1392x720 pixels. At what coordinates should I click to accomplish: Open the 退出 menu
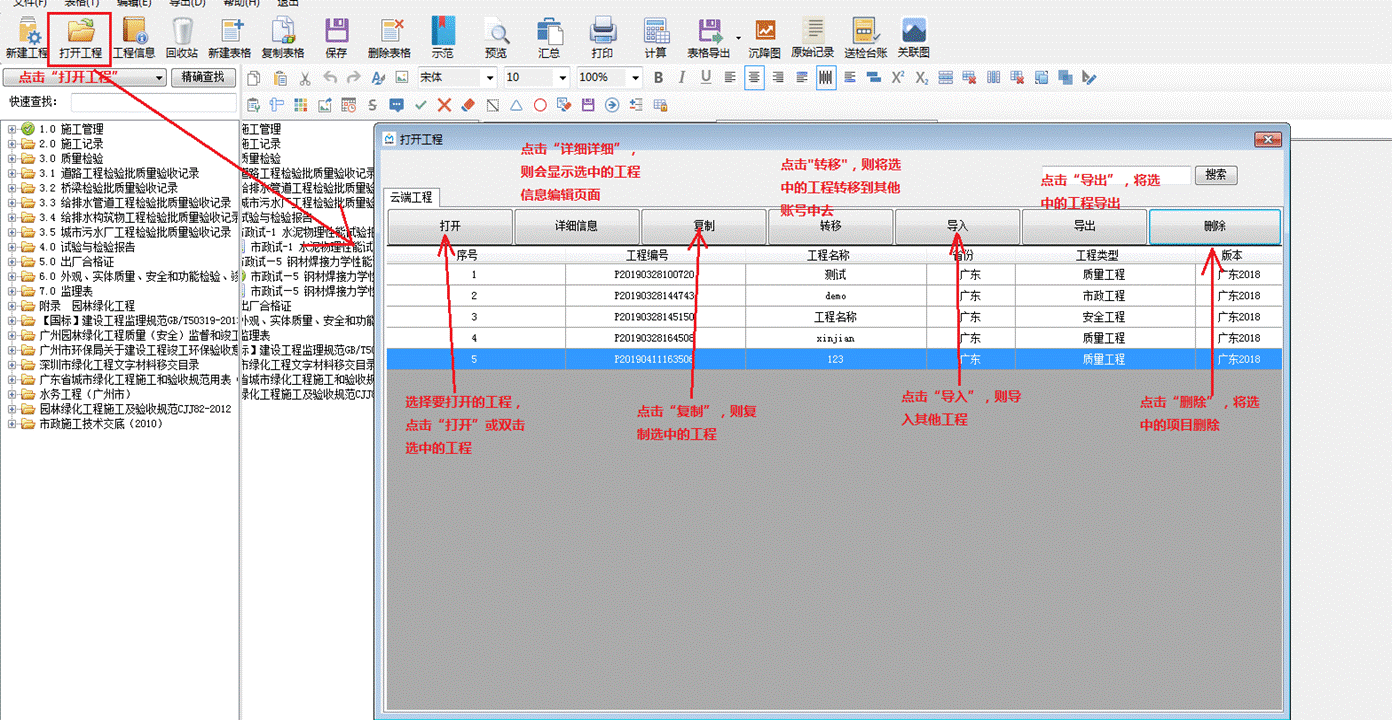(x=288, y=4)
